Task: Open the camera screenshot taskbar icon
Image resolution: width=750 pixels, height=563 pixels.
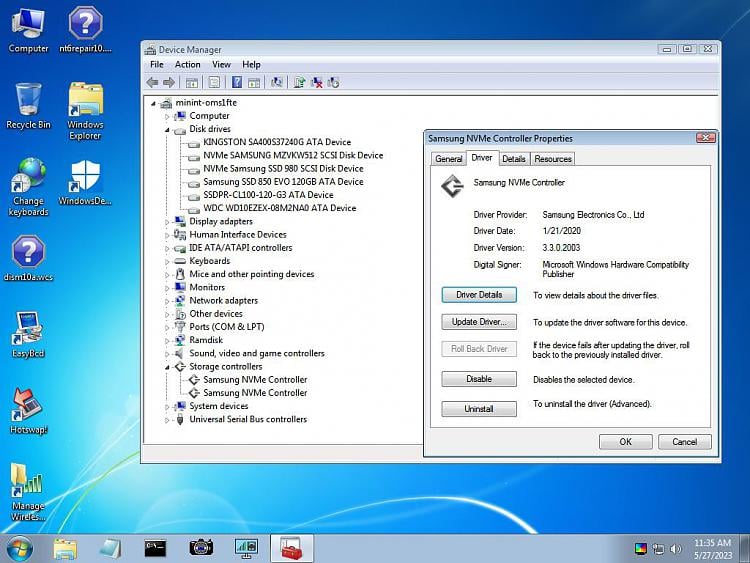Action: click(201, 548)
